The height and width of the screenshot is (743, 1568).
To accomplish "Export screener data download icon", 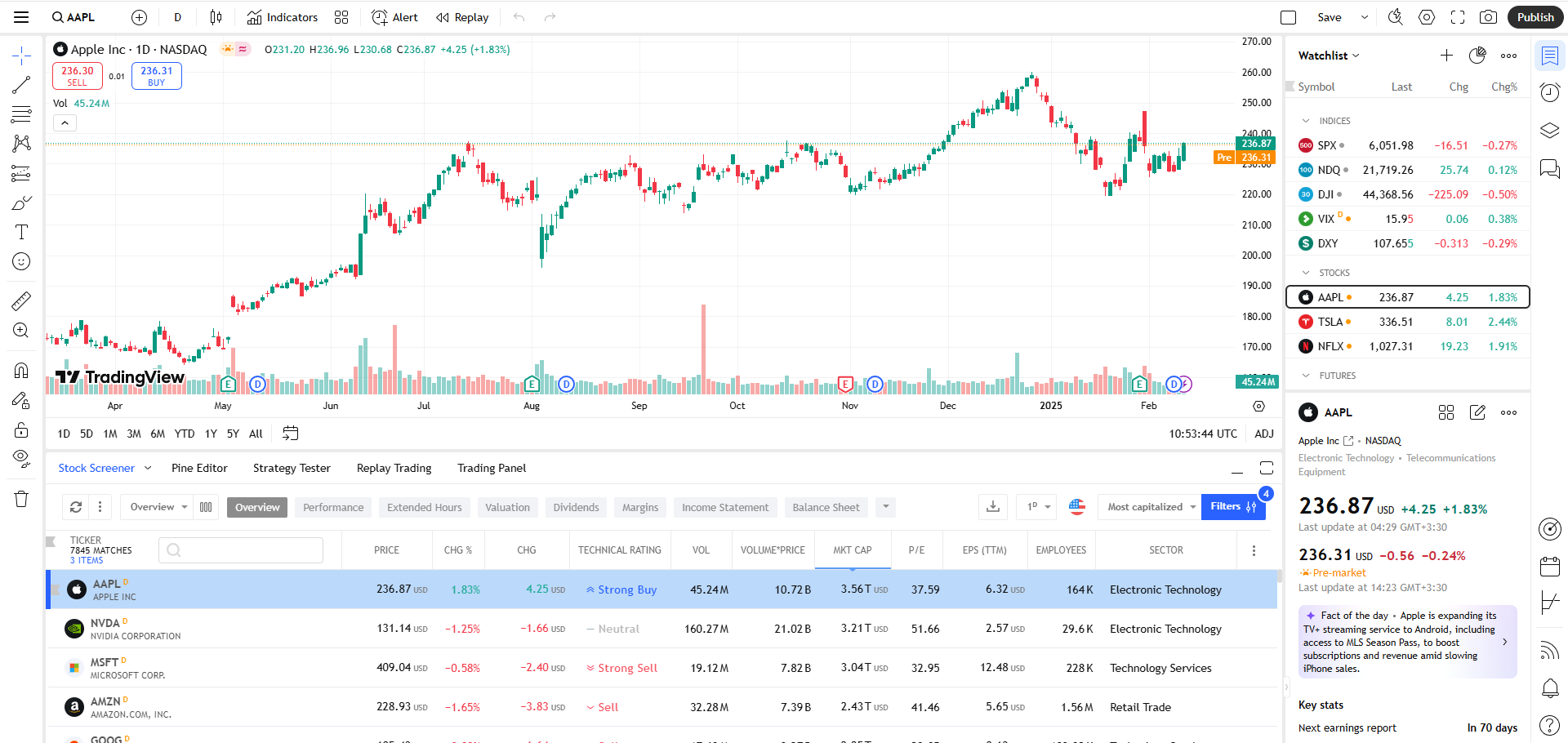I will [993, 507].
